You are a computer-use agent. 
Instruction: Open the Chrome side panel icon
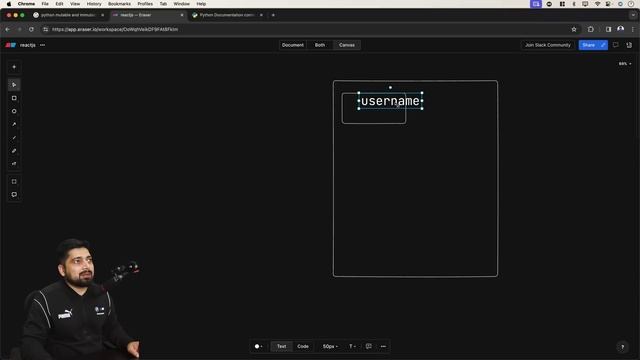pos(608,29)
